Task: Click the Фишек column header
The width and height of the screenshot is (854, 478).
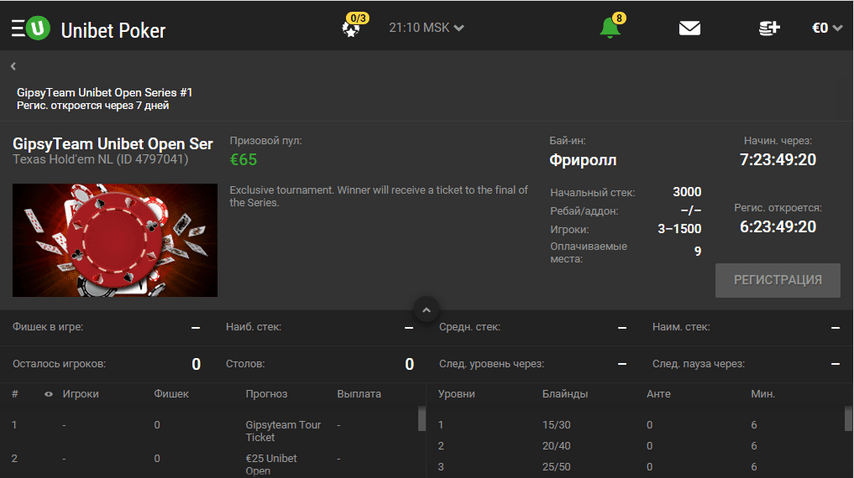Action: [x=171, y=394]
